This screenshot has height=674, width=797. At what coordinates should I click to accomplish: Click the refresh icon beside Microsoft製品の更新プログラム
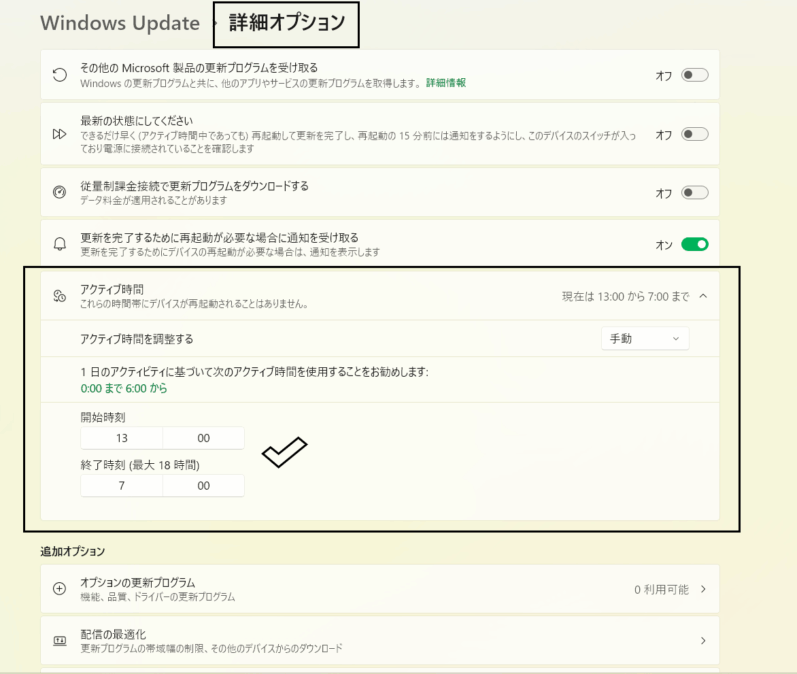coord(59,75)
